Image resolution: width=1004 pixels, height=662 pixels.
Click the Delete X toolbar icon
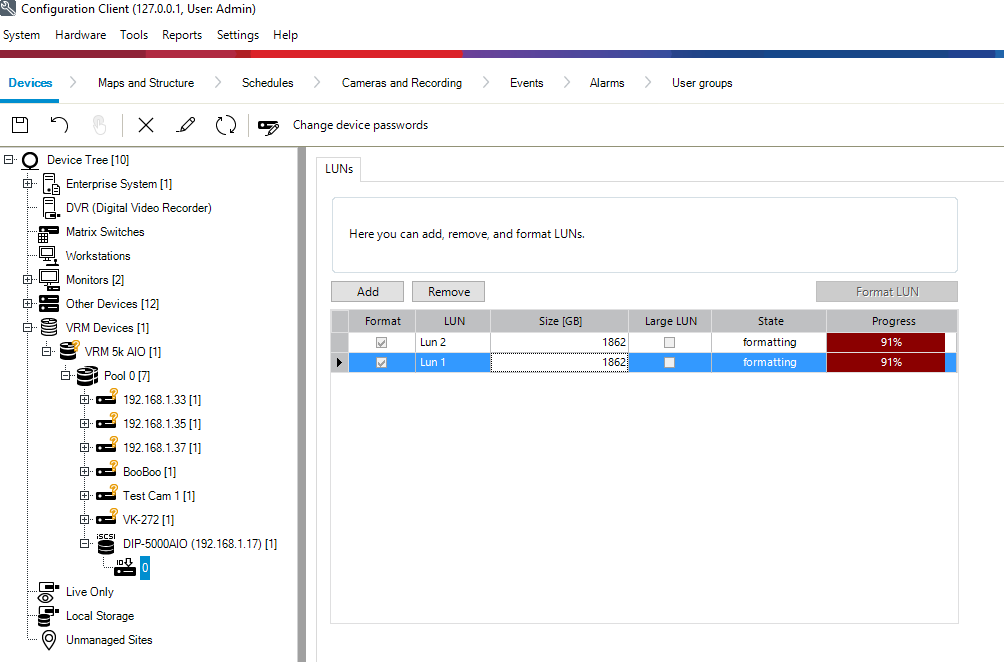(x=146, y=125)
